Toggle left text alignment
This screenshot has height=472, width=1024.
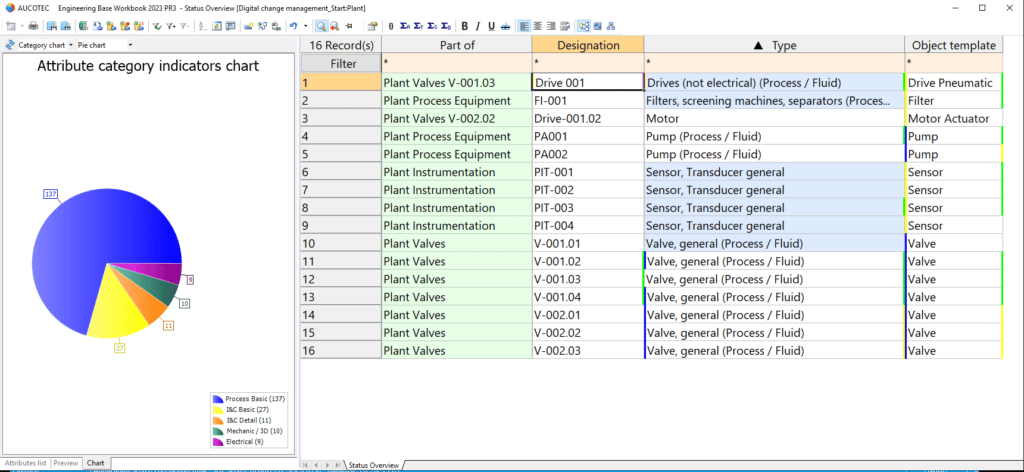(525, 25)
